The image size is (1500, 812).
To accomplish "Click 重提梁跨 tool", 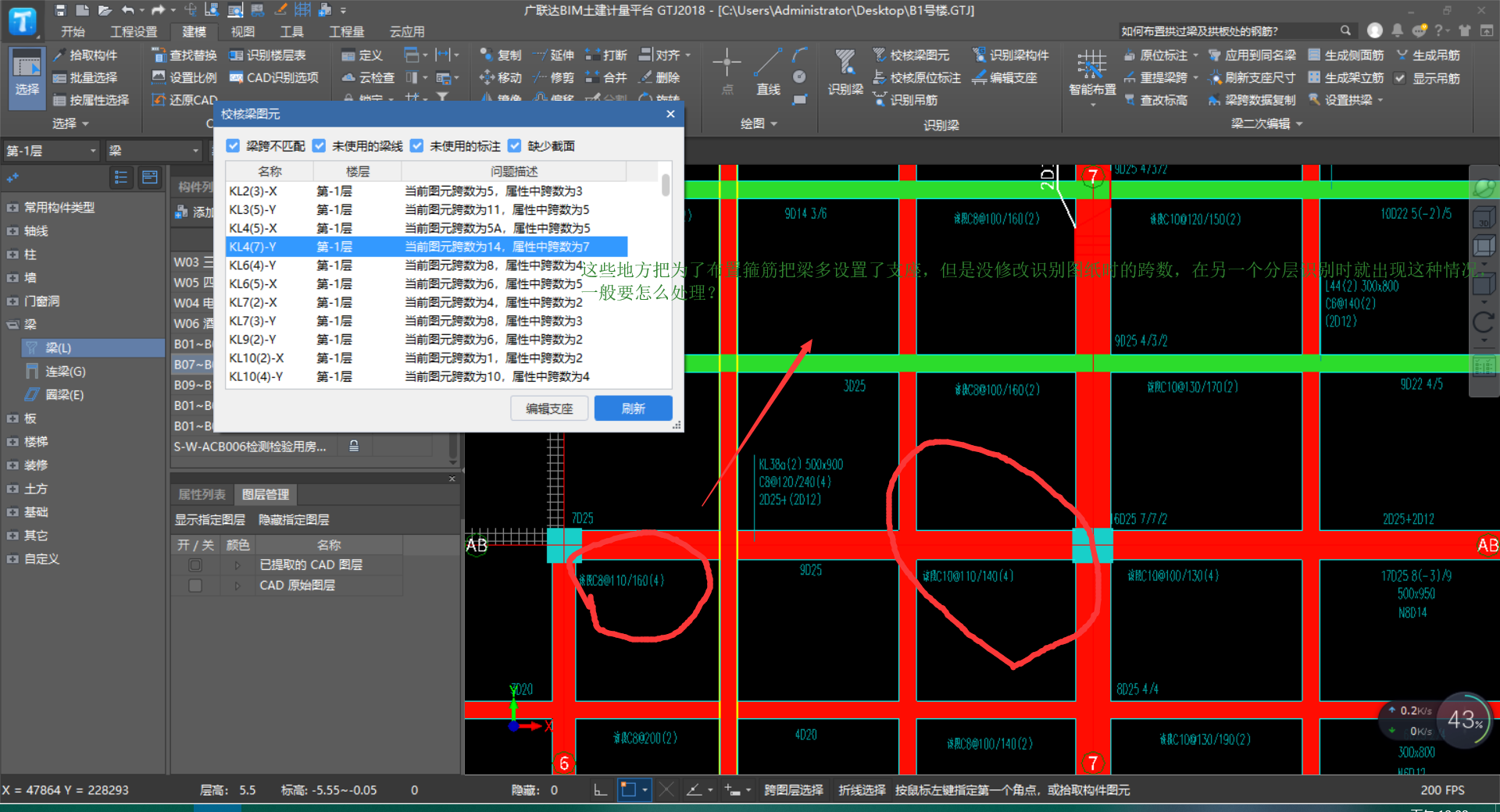I will [1155, 78].
